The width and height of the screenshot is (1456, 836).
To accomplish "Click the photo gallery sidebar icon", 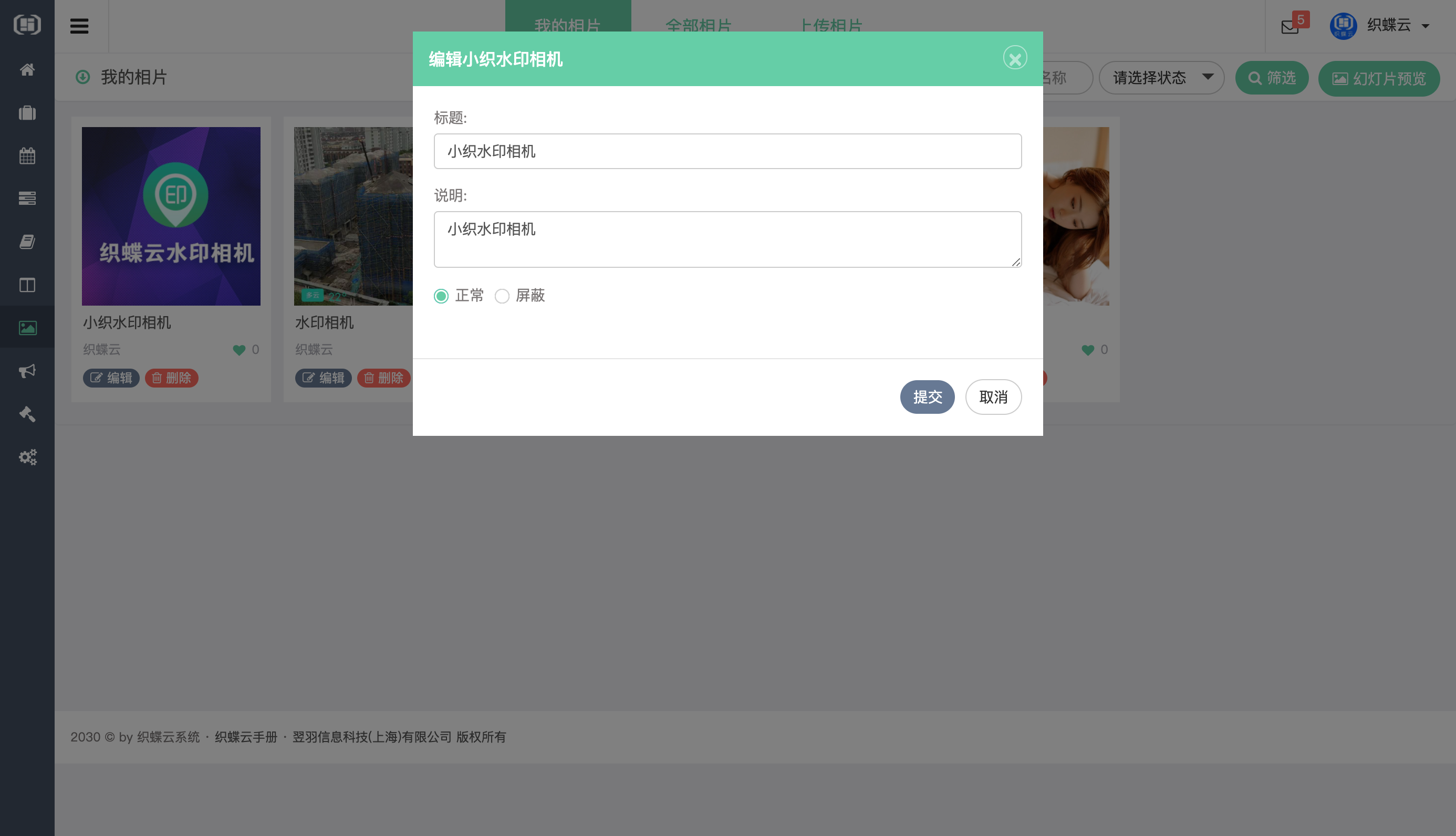I will pos(27,328).
